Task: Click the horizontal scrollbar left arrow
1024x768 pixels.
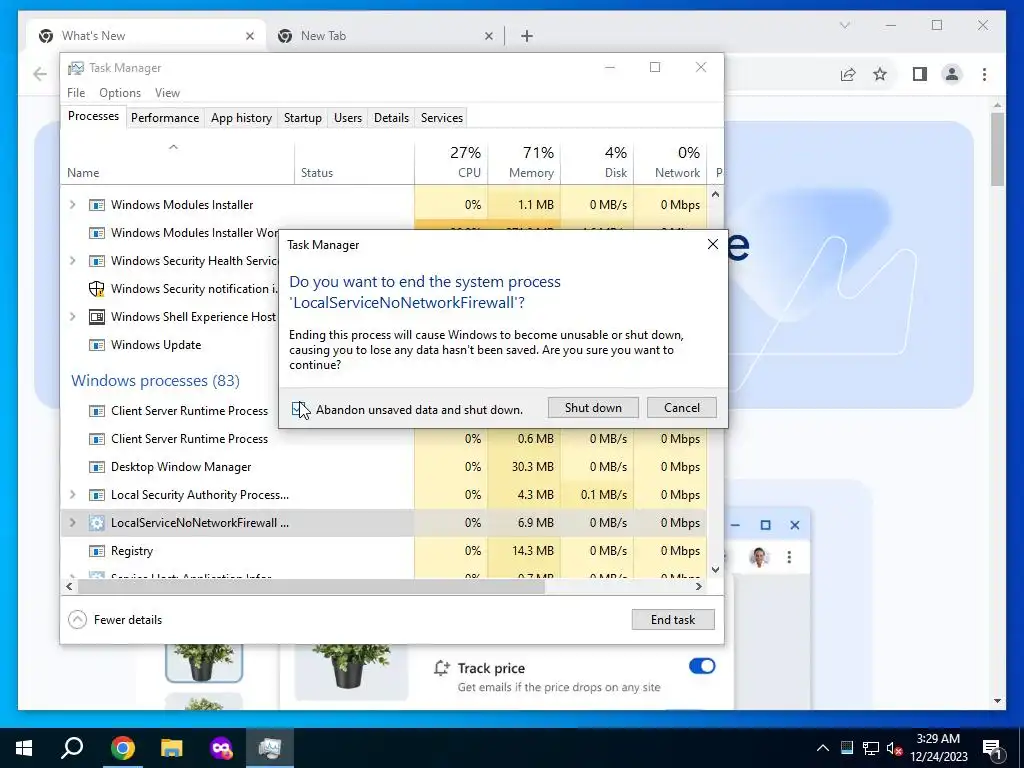Action: [x=69, y=586]
